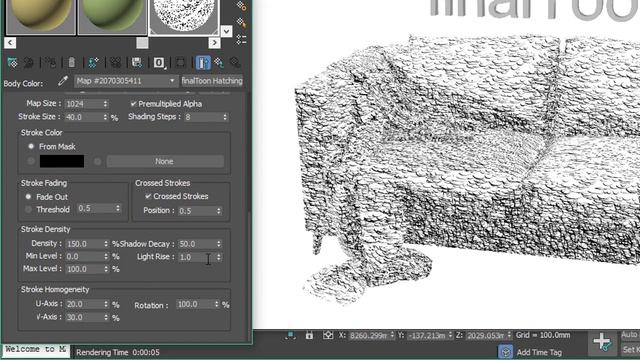The height and width of the screenshot is (360, 640).
Task: Click right arrow of sample slot scrollbar
Action: [x=214, y=42]
